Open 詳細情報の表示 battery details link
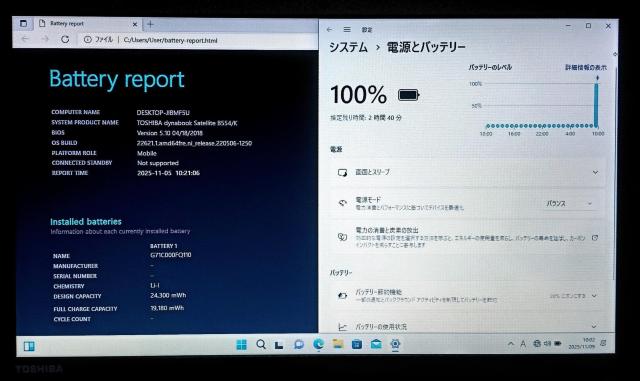Image resolution: width=640 pixels, height=381 pixels. click(586, 67)
